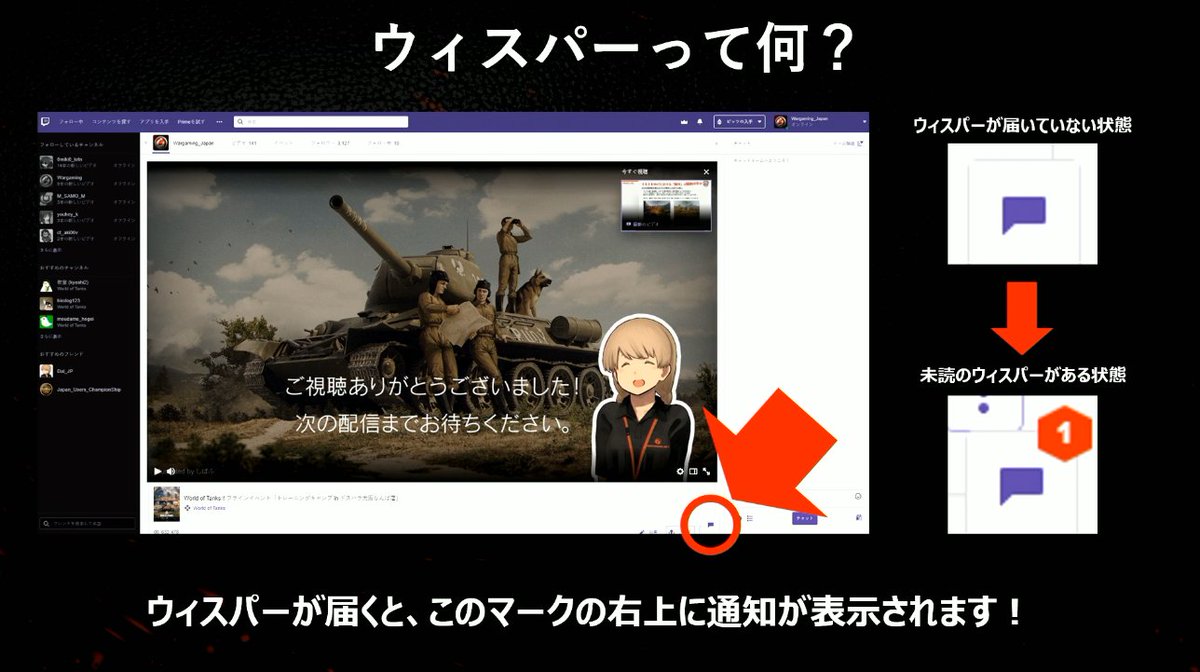Open the フォロー中 nav item

(x=71, y=121)
